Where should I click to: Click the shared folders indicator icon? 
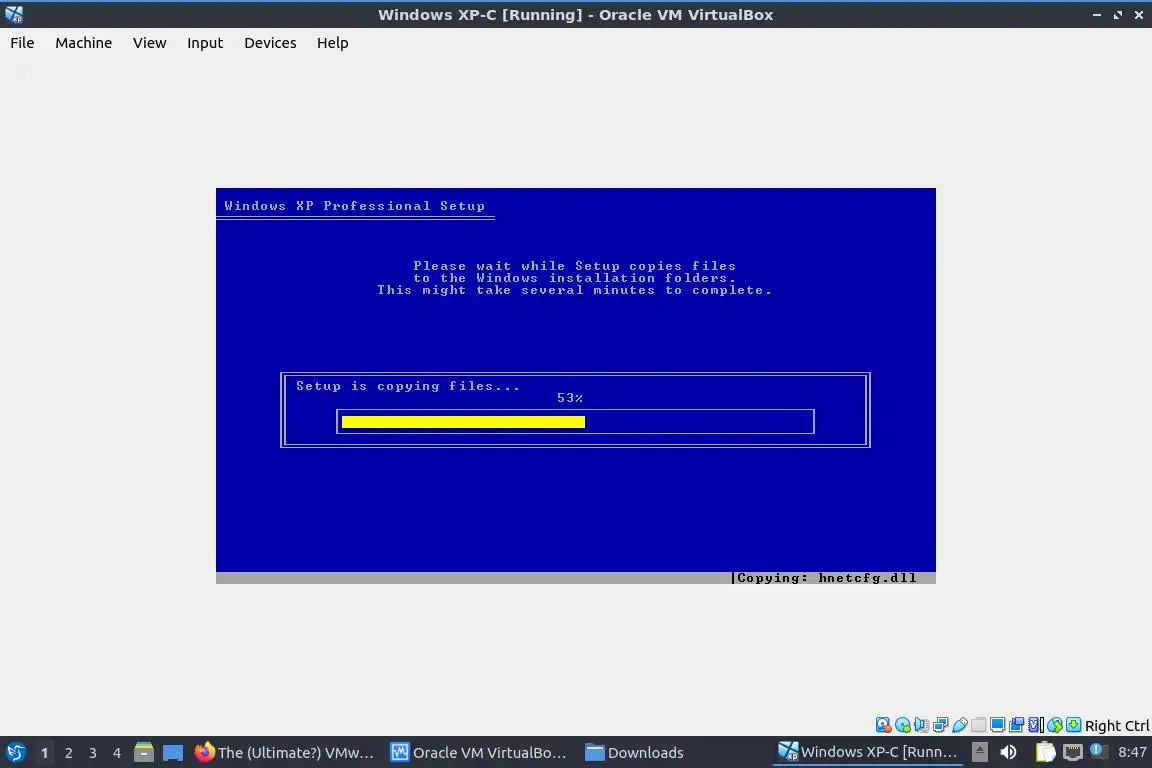979,725
